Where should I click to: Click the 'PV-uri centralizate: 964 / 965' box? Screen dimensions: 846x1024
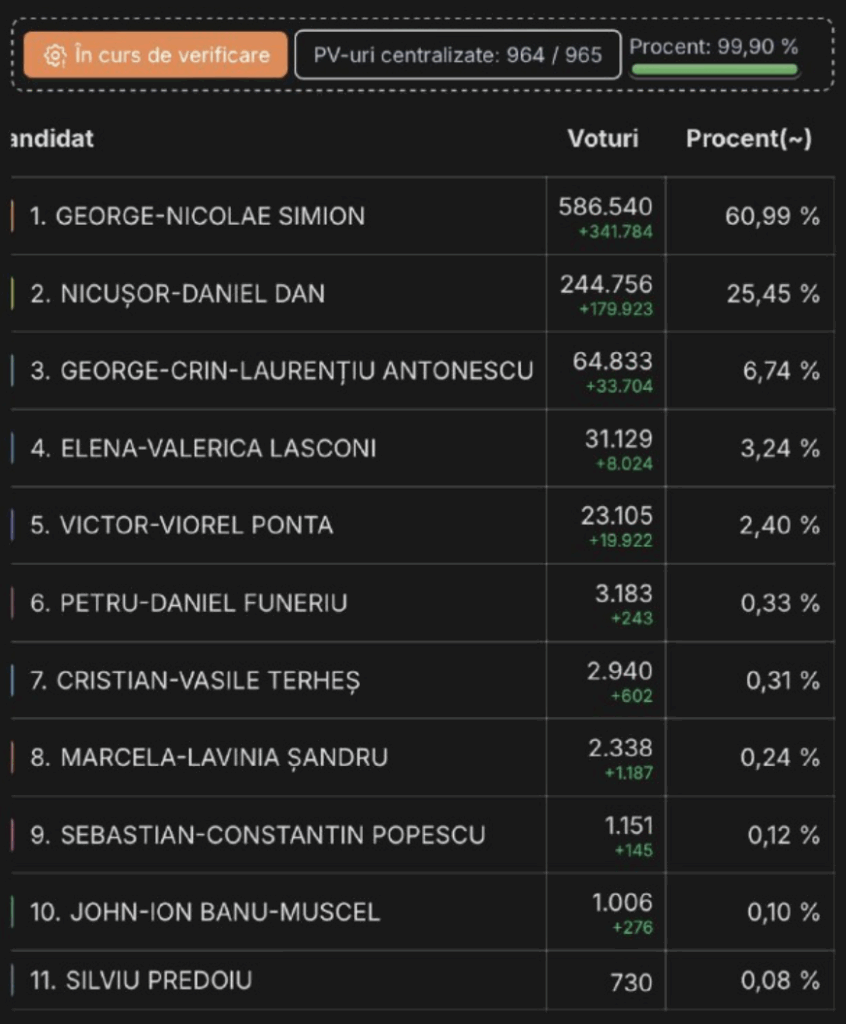click(457, 55)
